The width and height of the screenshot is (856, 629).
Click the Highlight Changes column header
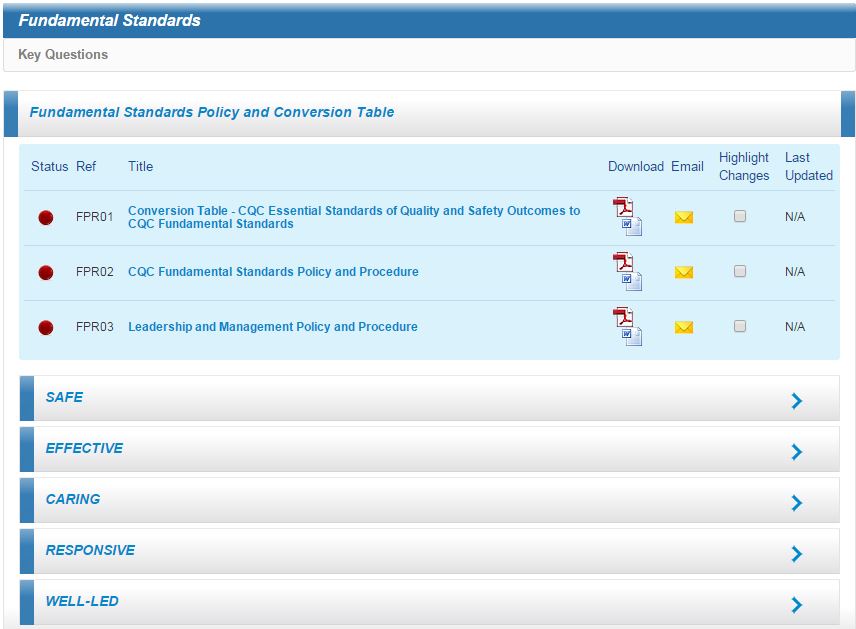click(x=744, y=167)
